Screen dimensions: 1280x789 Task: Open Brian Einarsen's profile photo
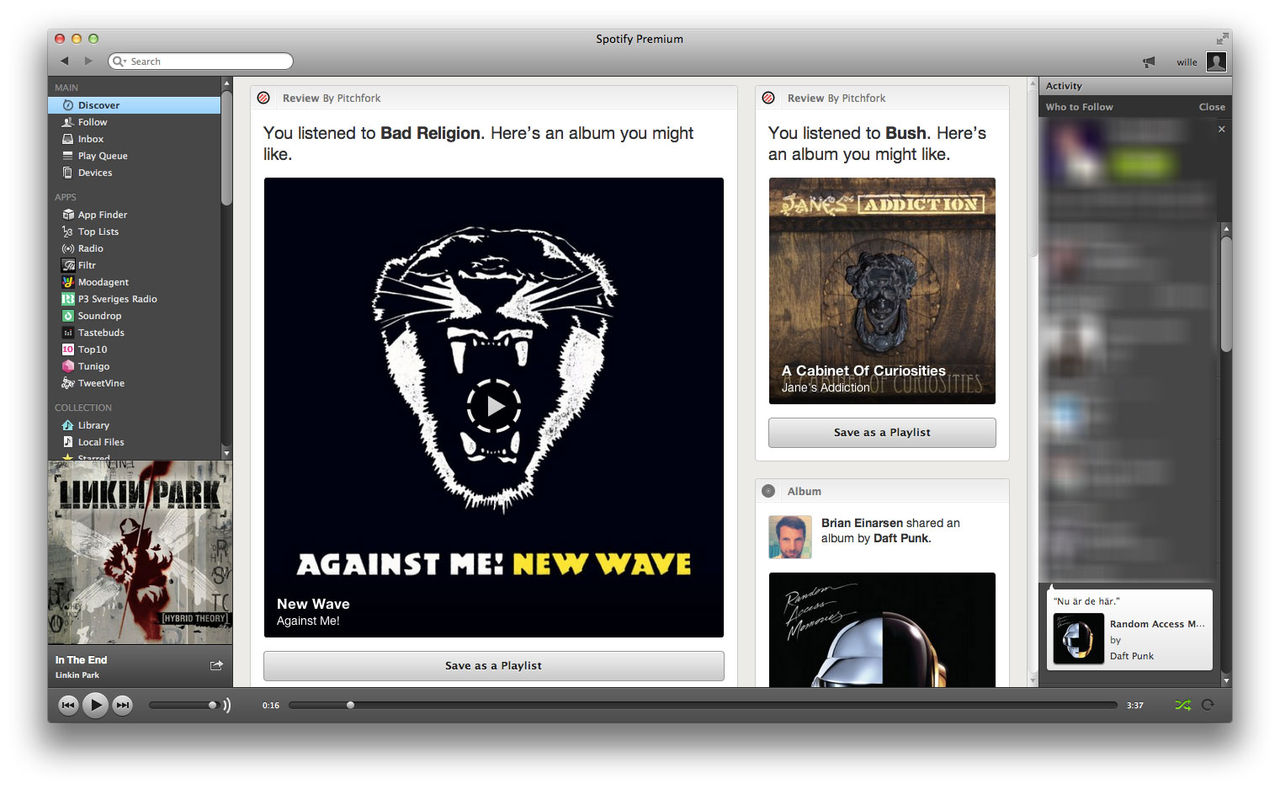coord(790,537)
